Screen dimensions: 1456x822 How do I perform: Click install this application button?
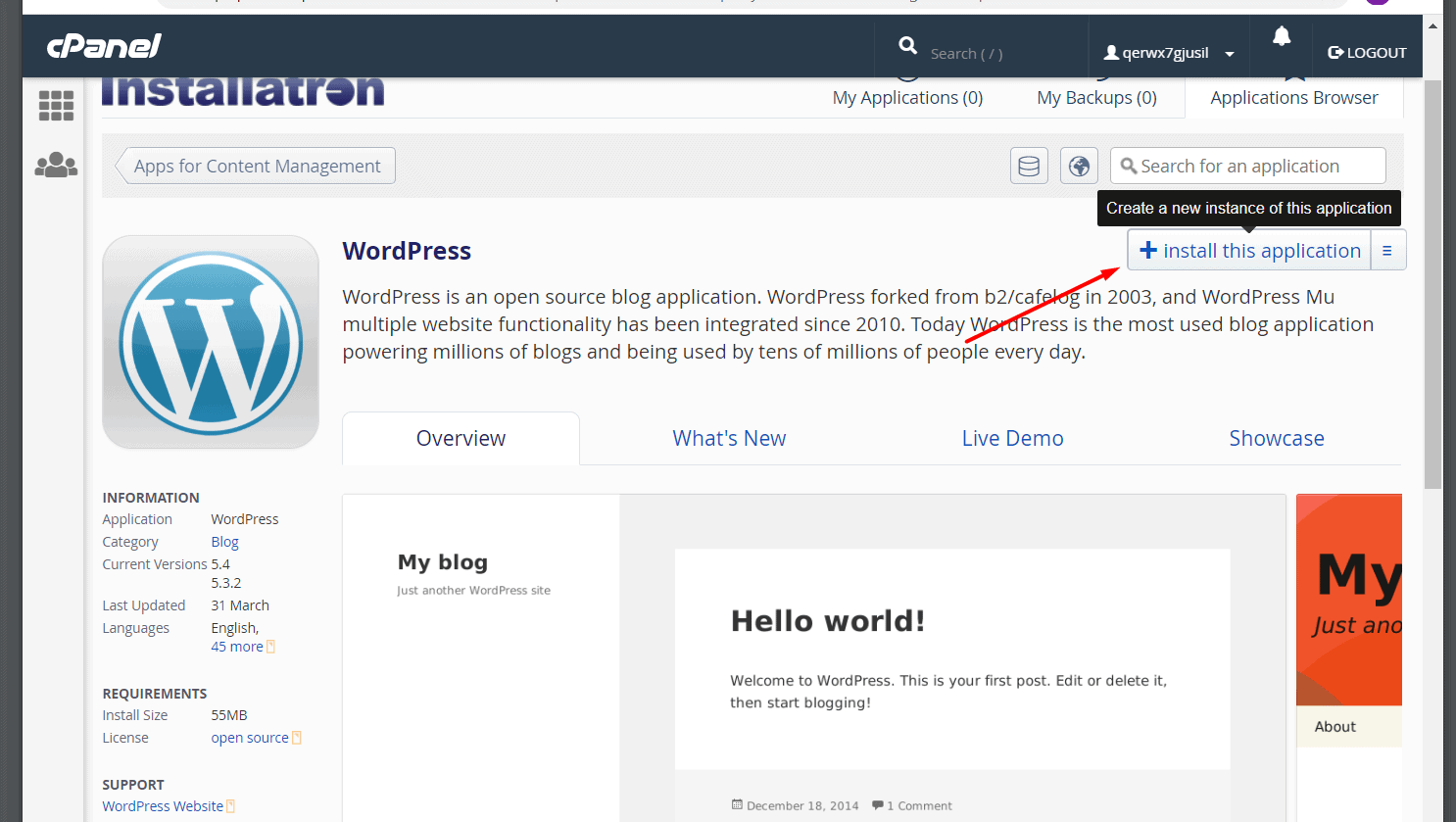coord(1249,250)
